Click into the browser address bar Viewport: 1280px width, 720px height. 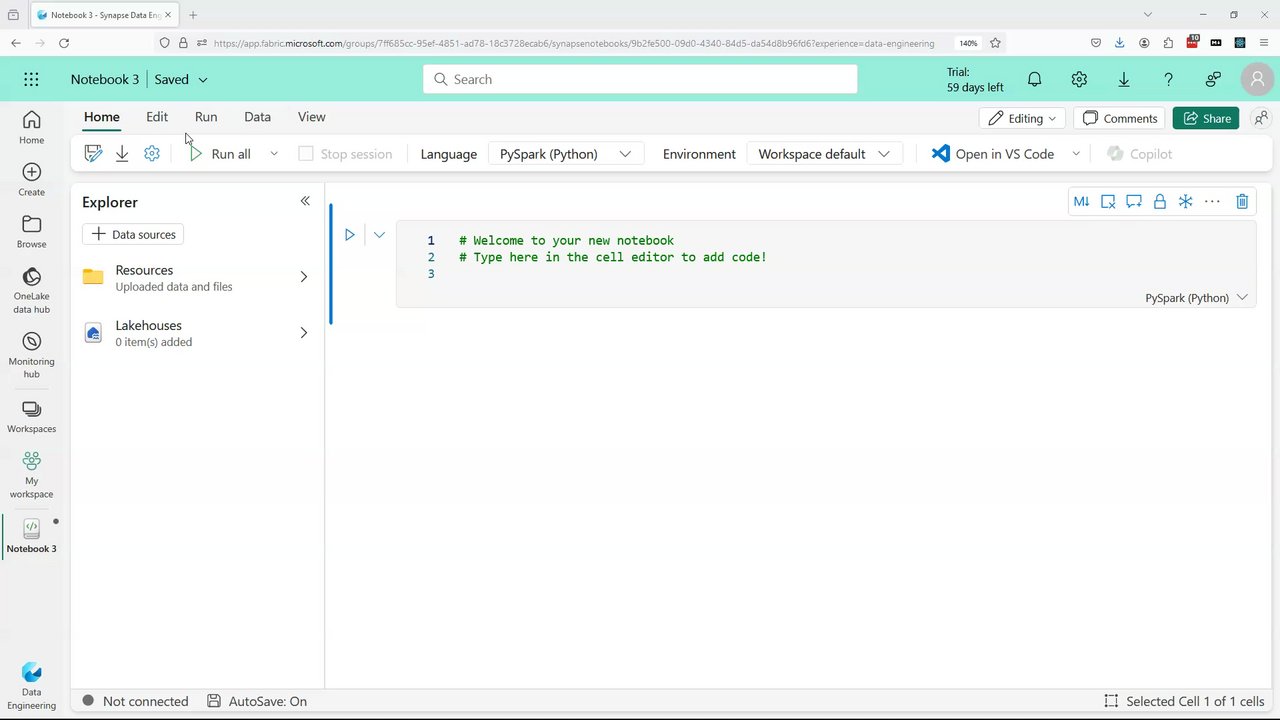pyautogui.click(x=573, y=43)
